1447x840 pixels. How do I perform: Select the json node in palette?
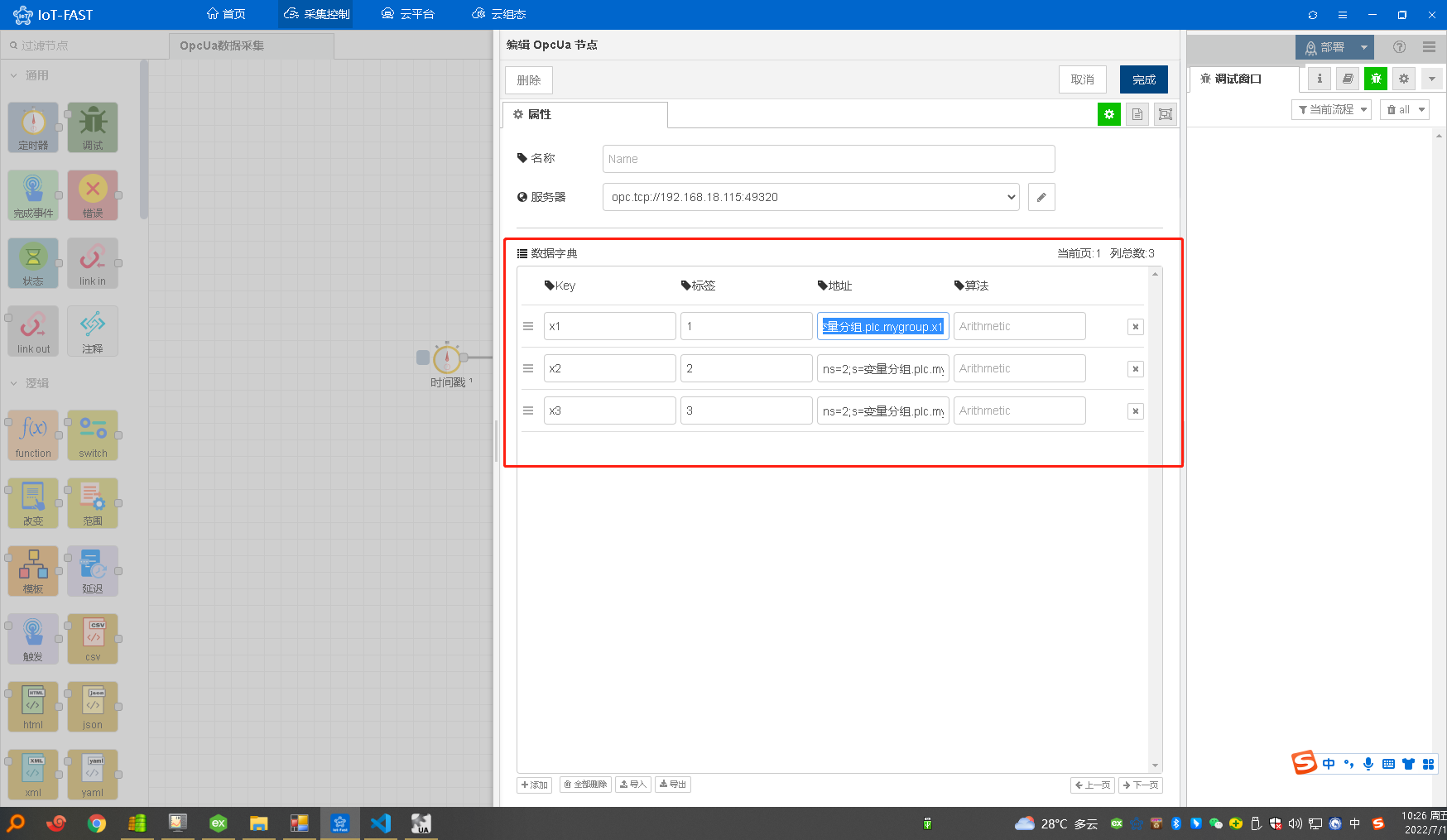tap(93, 707)
